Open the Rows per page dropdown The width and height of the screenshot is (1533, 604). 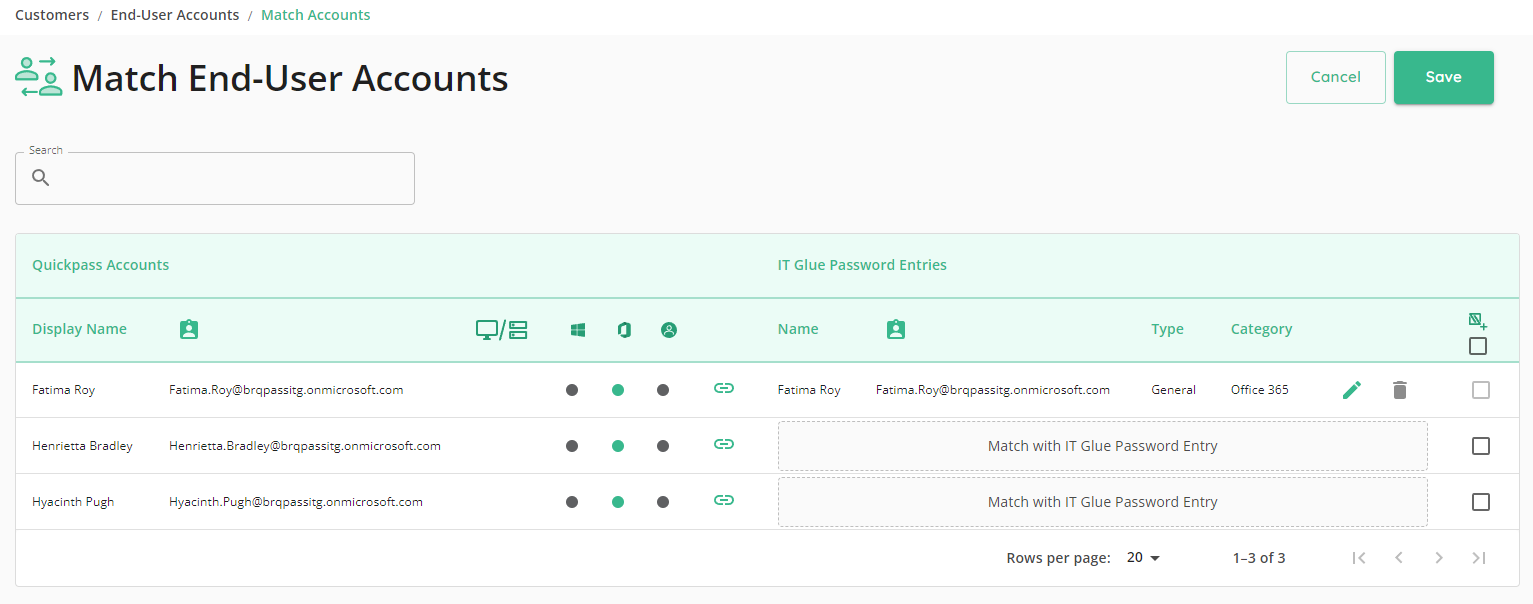click(x=1143, y=558)
